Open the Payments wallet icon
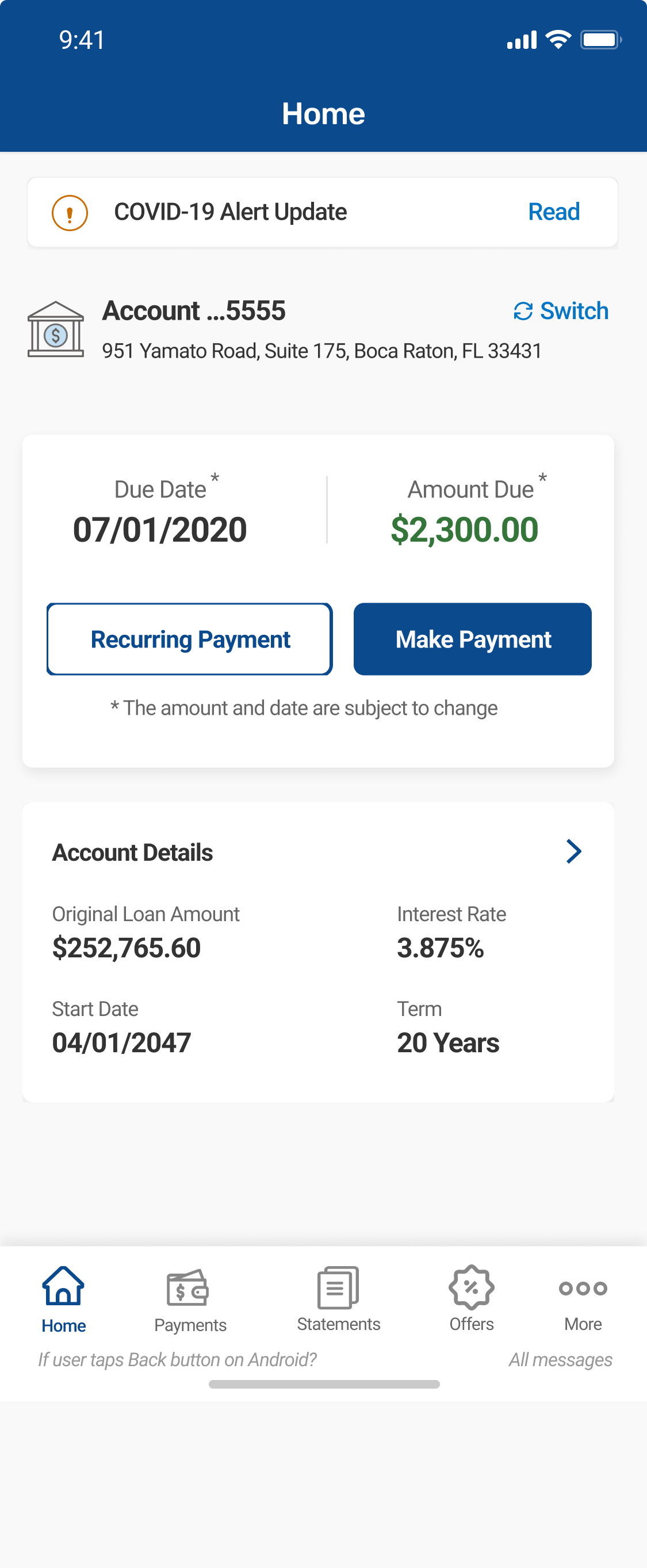 (188, 1287)
